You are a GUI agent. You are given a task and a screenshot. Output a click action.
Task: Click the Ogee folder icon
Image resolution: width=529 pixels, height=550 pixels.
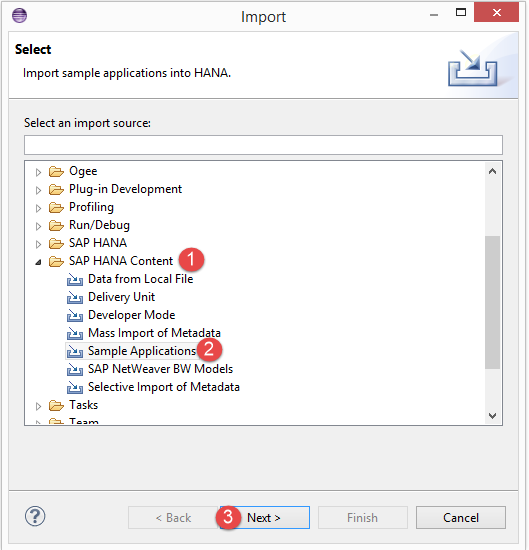(56, 172)
